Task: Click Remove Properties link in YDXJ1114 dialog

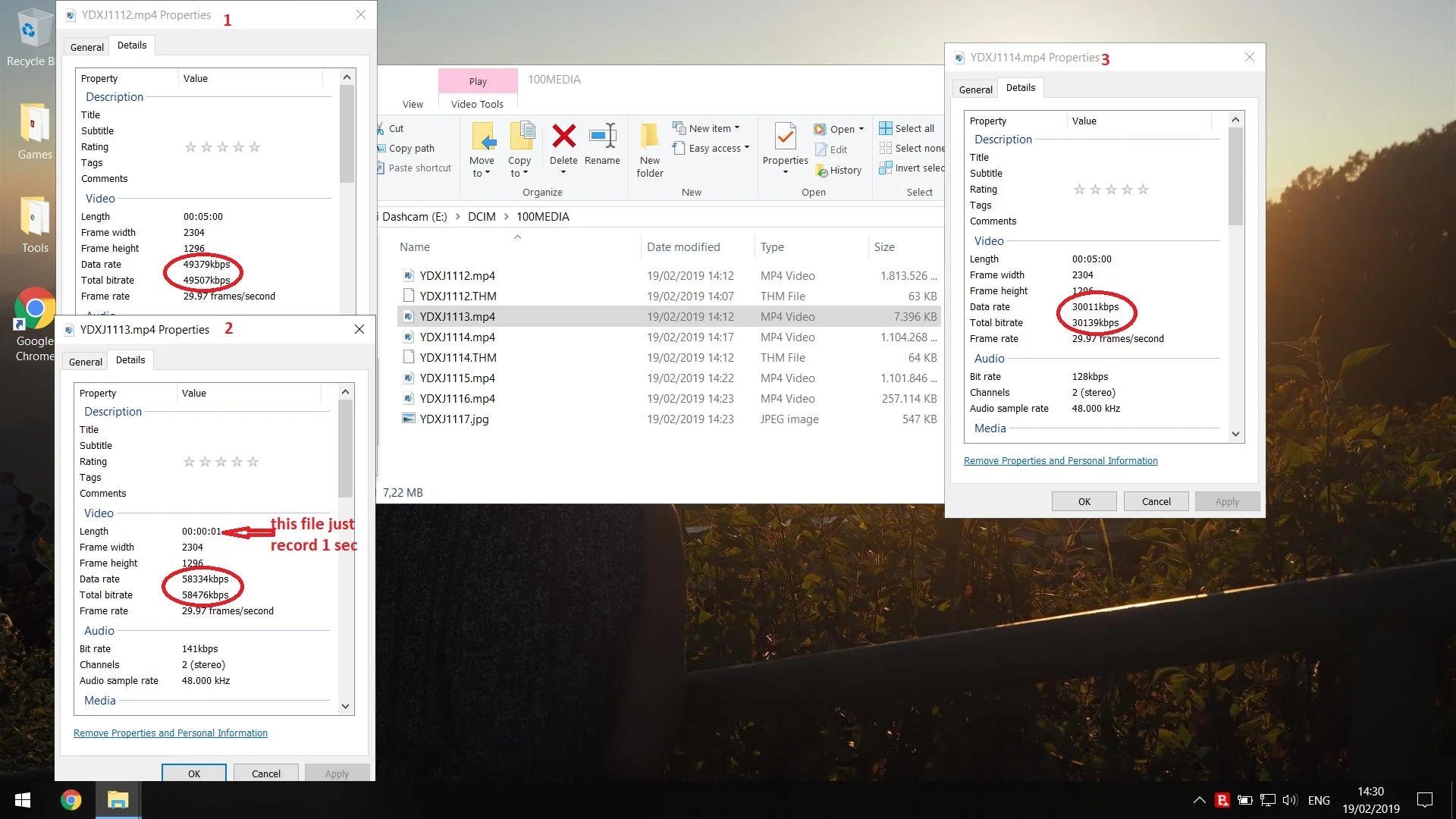Action: 1060,461
